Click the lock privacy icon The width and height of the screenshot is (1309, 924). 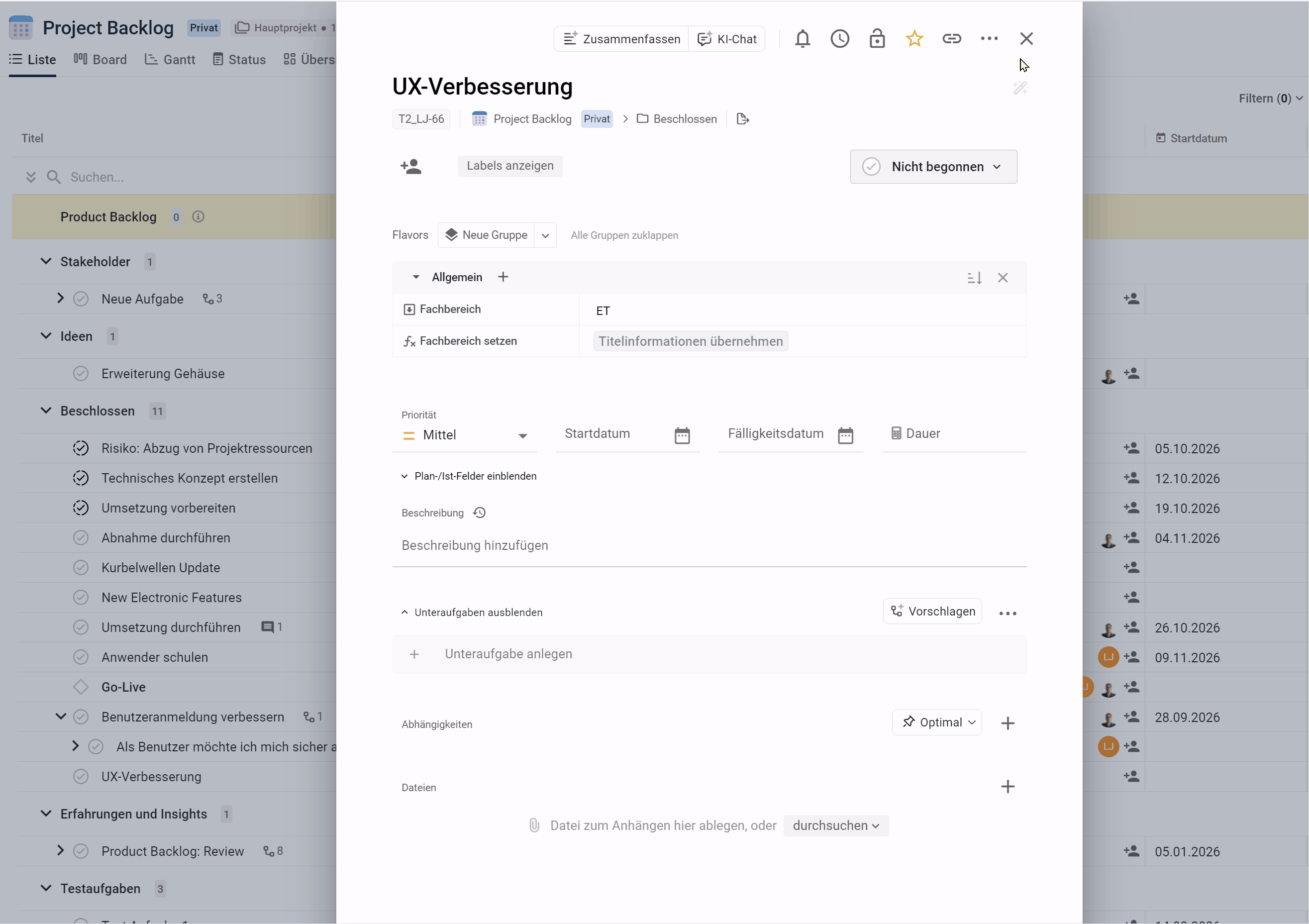[877, 39]
